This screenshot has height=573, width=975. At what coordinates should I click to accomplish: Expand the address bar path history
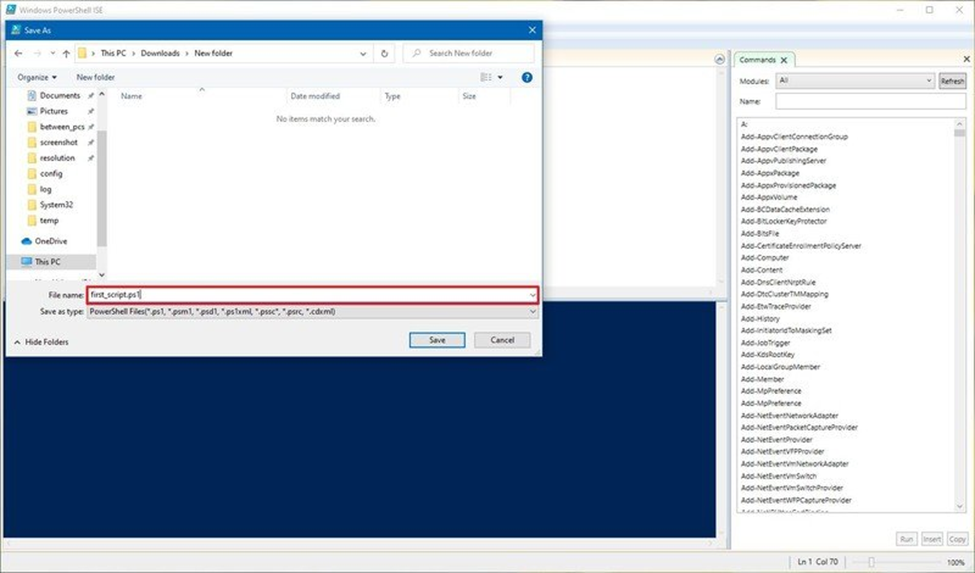(x=363, y=53)
